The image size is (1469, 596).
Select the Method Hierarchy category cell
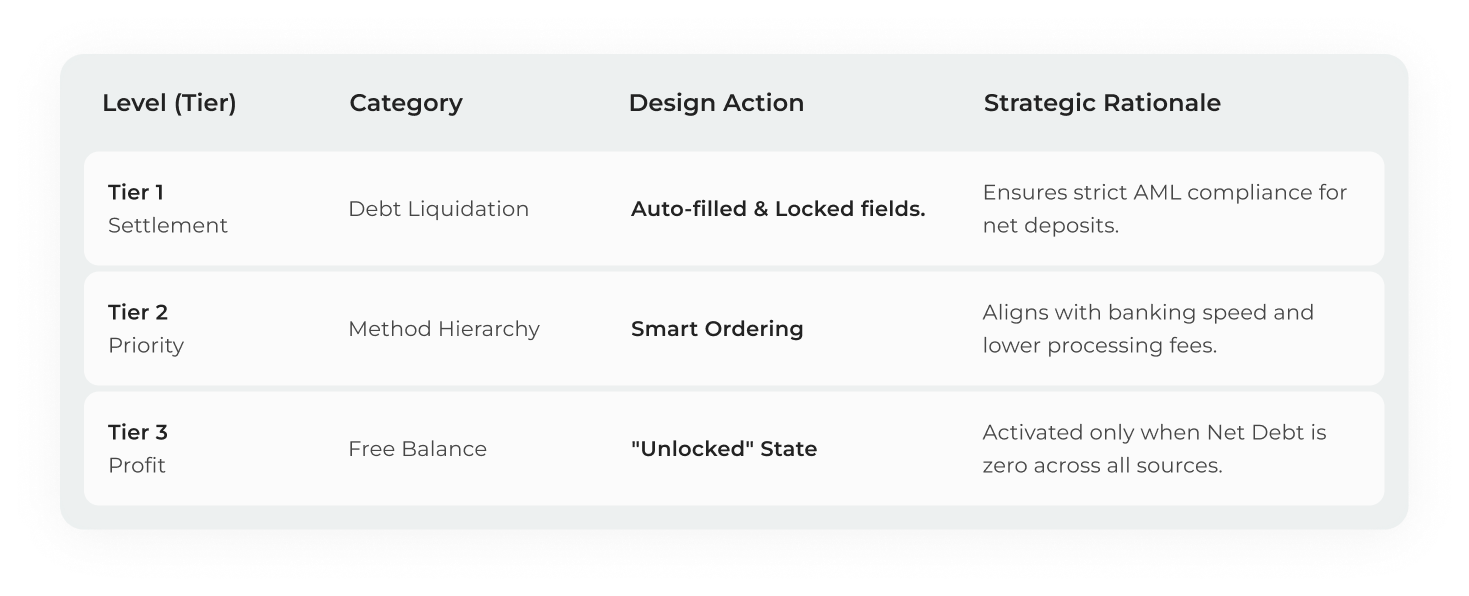[443, 329]
